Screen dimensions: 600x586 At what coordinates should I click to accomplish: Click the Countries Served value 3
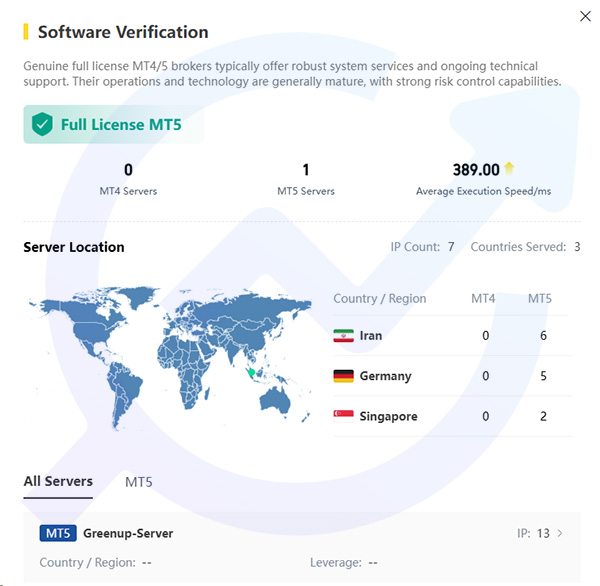577,247
